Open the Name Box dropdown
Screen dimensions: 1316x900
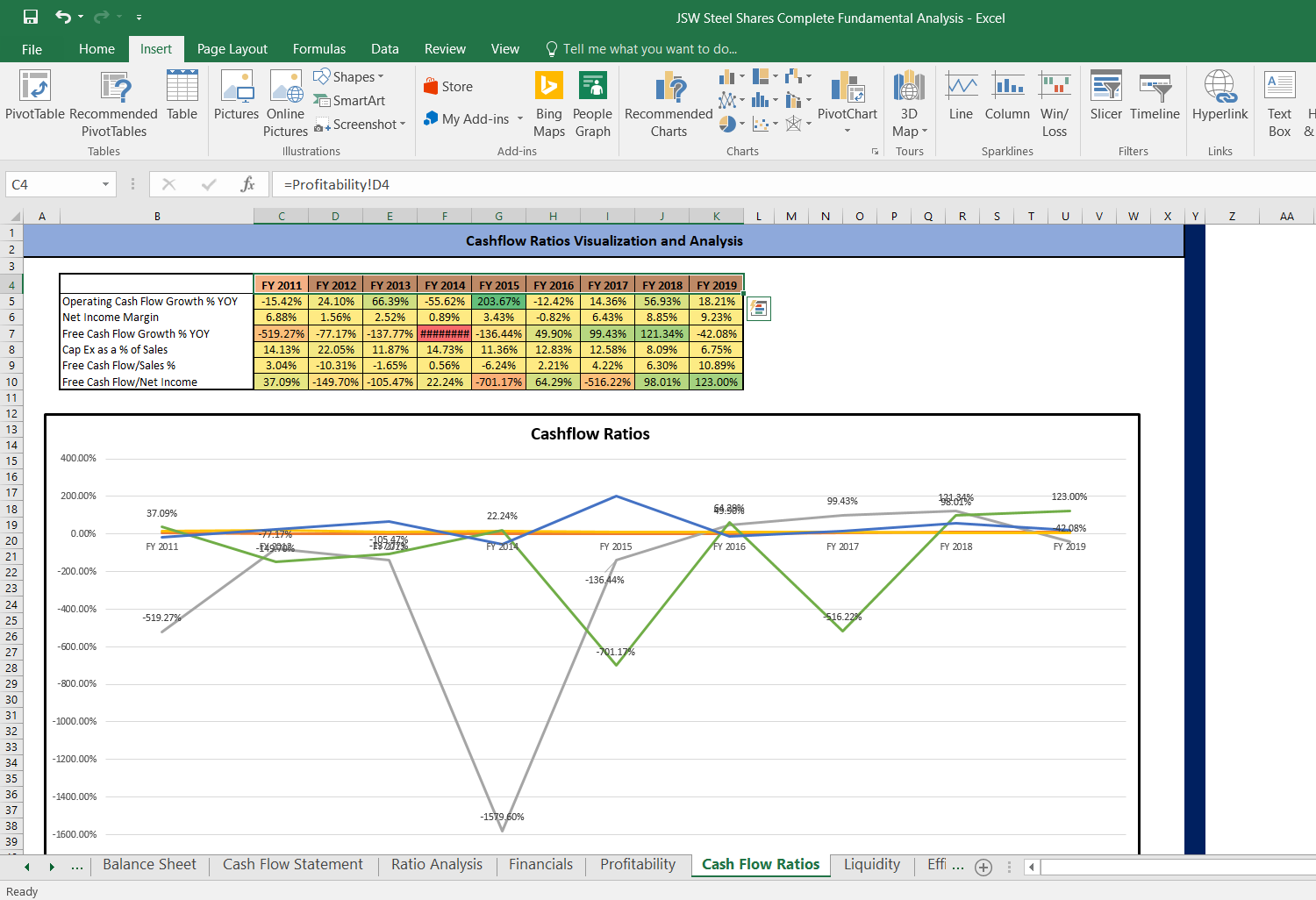105,184
